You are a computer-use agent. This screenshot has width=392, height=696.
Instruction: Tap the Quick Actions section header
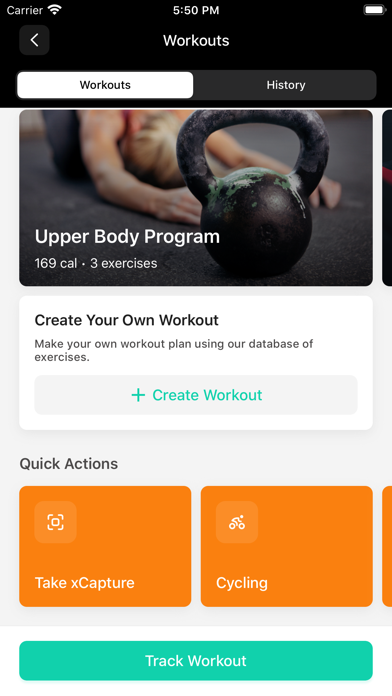coord(69,463)
